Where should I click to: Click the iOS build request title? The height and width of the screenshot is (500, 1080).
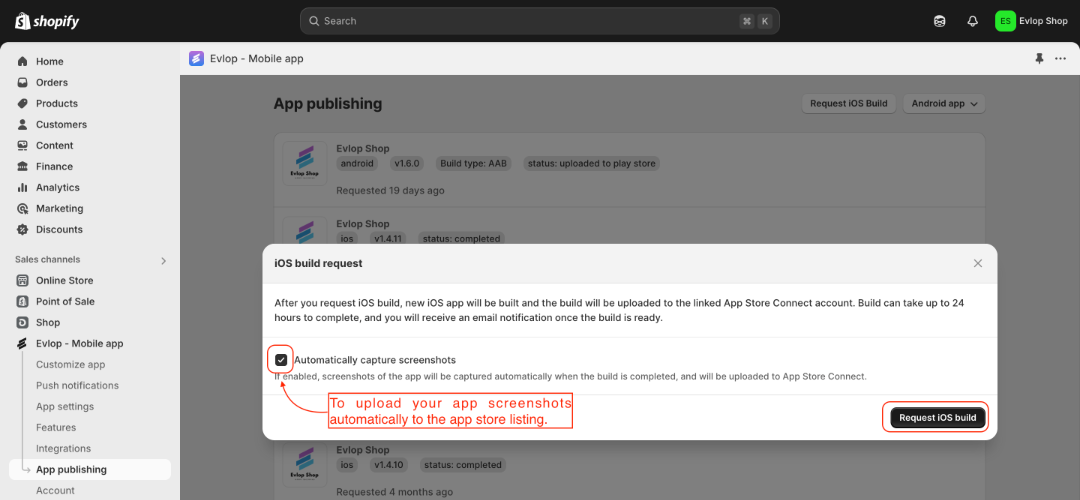click(319, 263)
